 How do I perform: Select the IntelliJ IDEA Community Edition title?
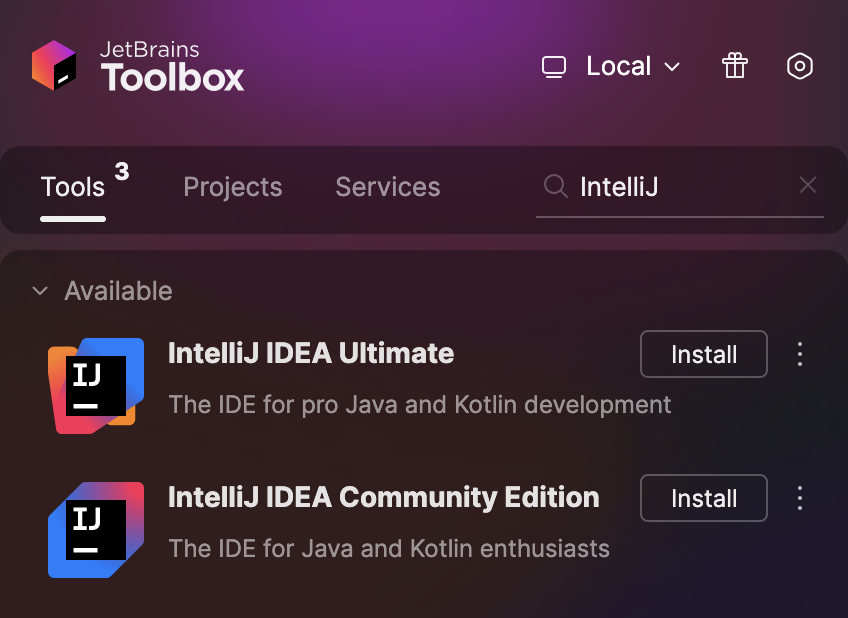click(383, 497)
